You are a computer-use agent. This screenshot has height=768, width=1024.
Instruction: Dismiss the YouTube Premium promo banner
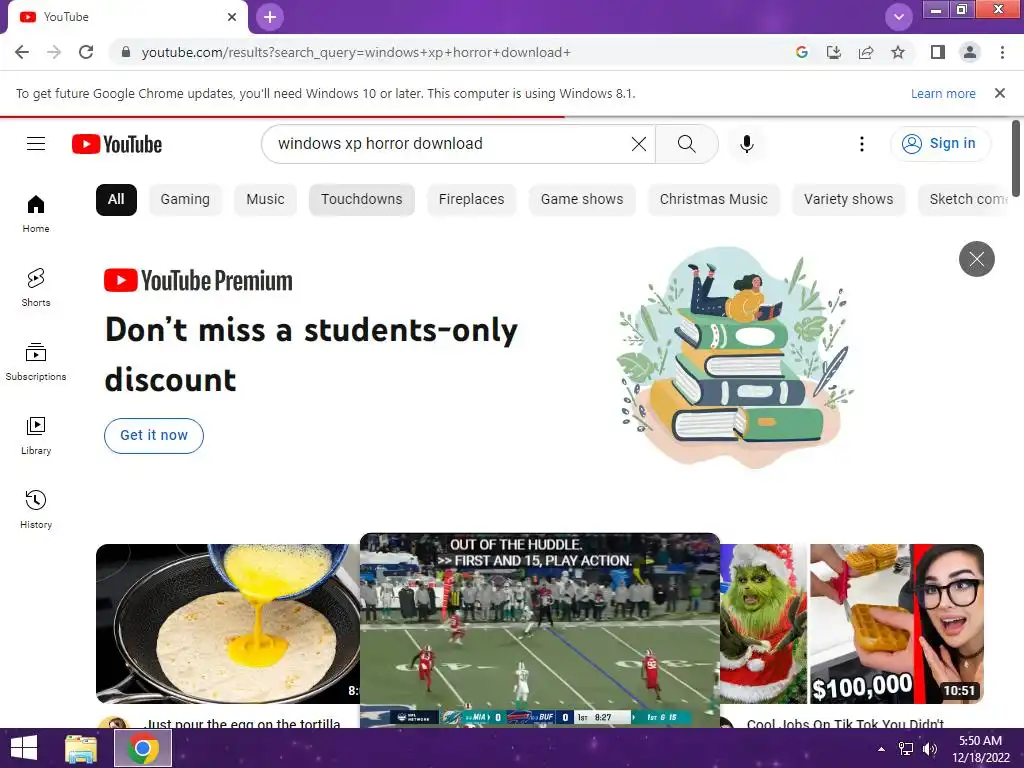(976, 259)
